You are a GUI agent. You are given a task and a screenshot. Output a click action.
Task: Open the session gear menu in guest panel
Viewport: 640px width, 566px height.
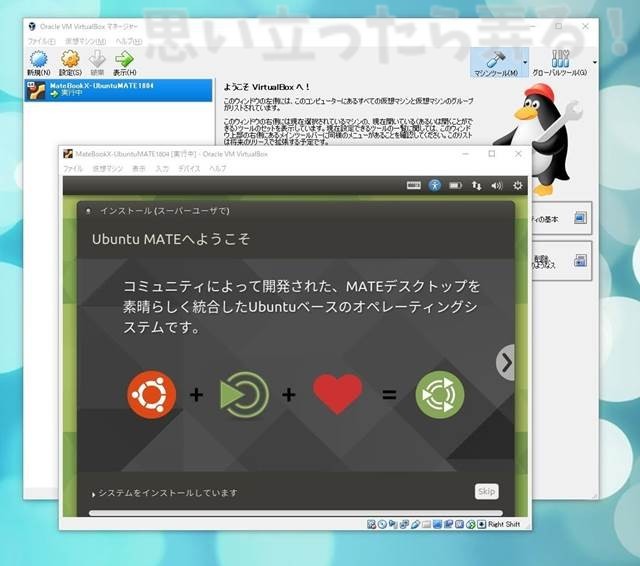[518, 186]
